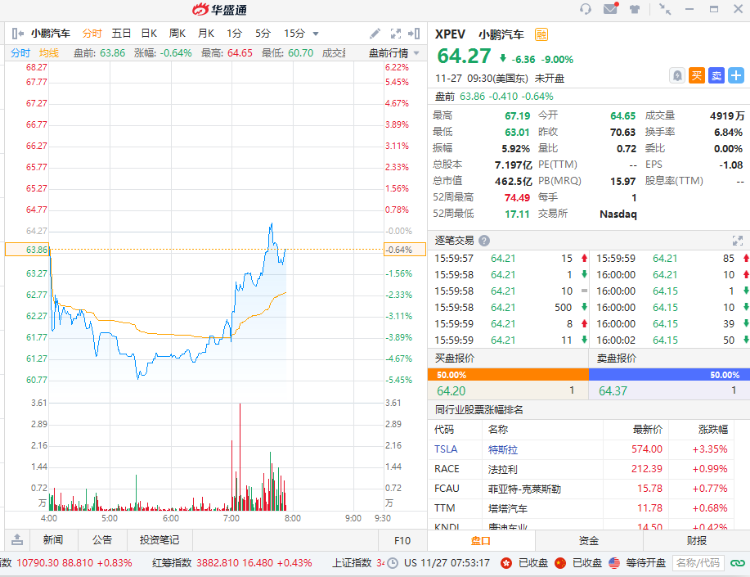750x577 pixels.
Task: Open TSLA ticker link
Action: click(x=446, y=449)
